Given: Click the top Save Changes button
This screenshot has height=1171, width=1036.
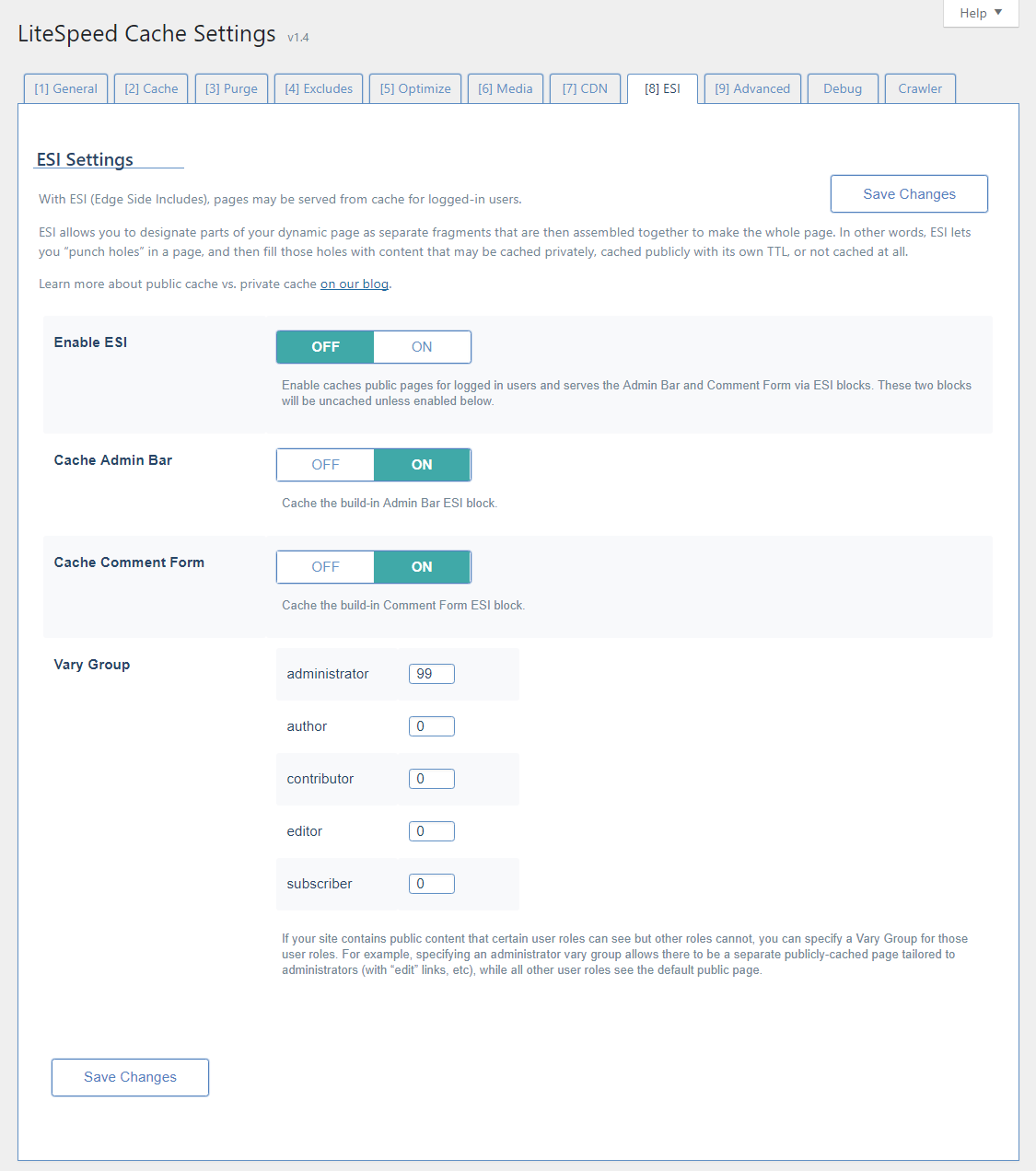Looking at the screenshot, I should pyautogui.click(x=909, y=194).
